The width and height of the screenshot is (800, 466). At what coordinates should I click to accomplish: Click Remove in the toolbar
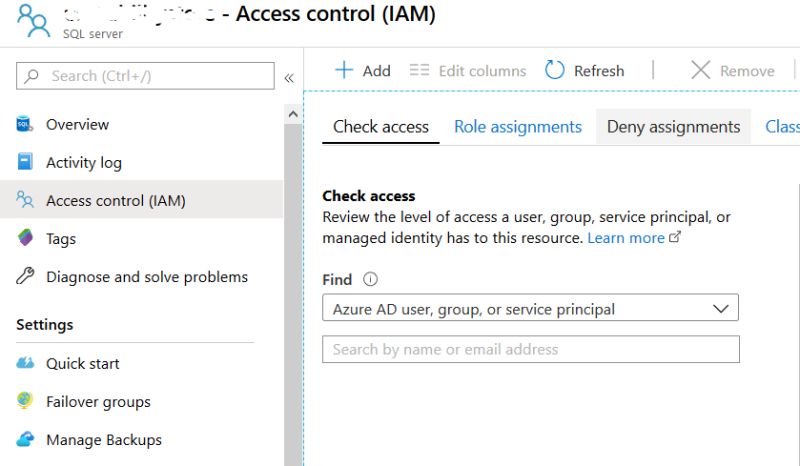click(x=747, y=71)
